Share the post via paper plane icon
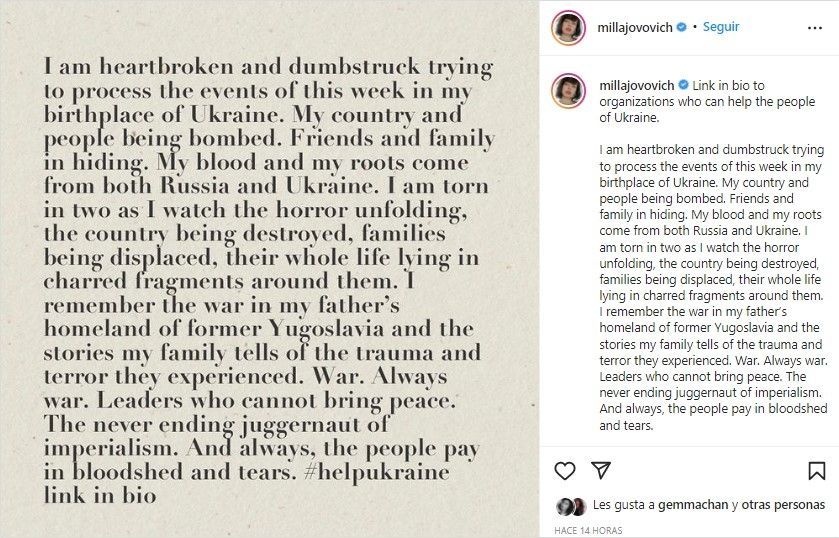The width and height of the screenshot is (839, 538). (601, 471)
